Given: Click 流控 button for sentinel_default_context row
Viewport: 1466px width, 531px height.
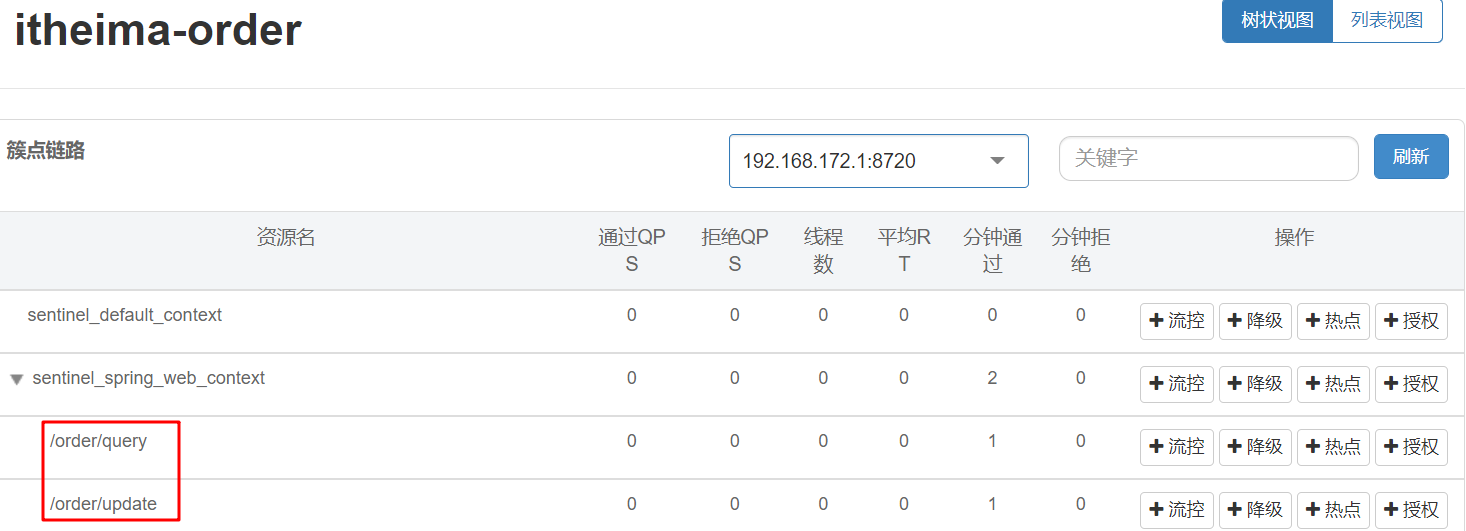Looking at the screenshot, I should click(1177, 321).
